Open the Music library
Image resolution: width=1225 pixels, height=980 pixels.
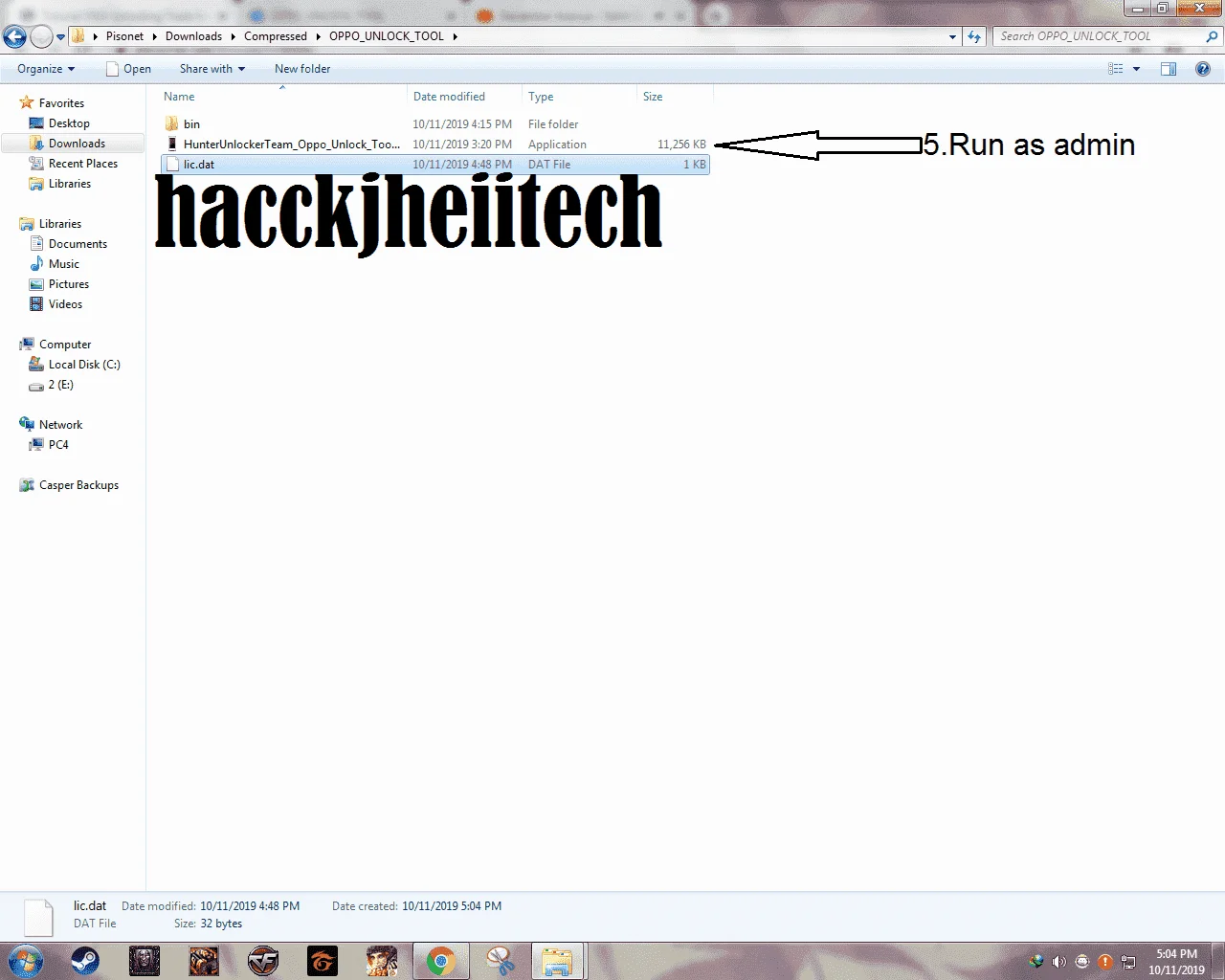(64, 264)
